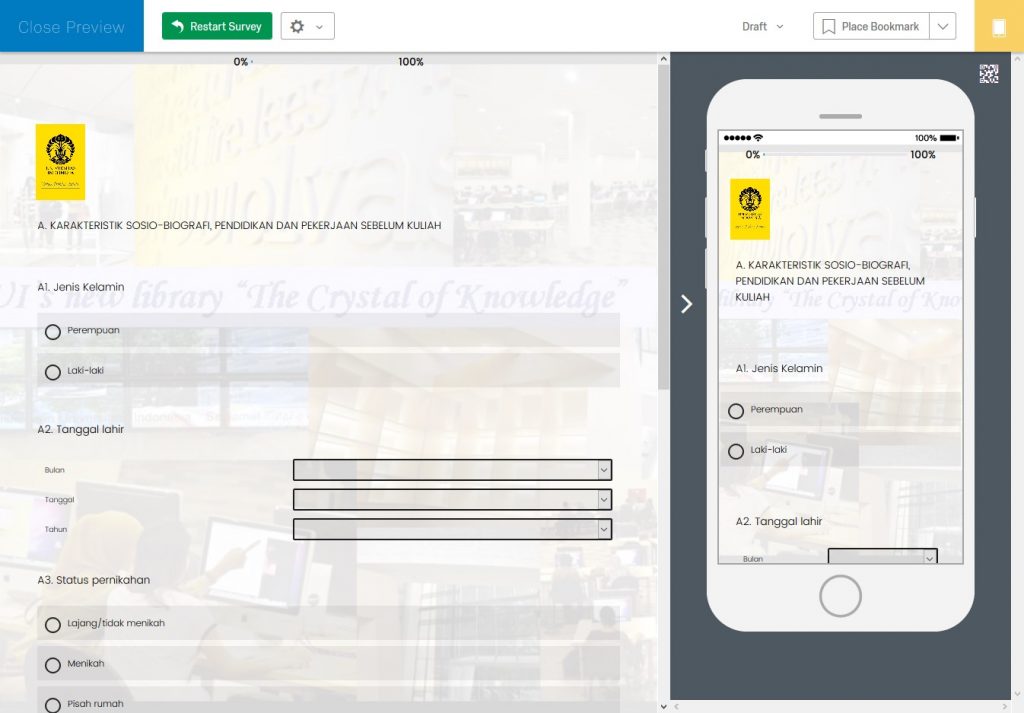
Task: Restart the survey with the green button
Action: coord(217,26)
